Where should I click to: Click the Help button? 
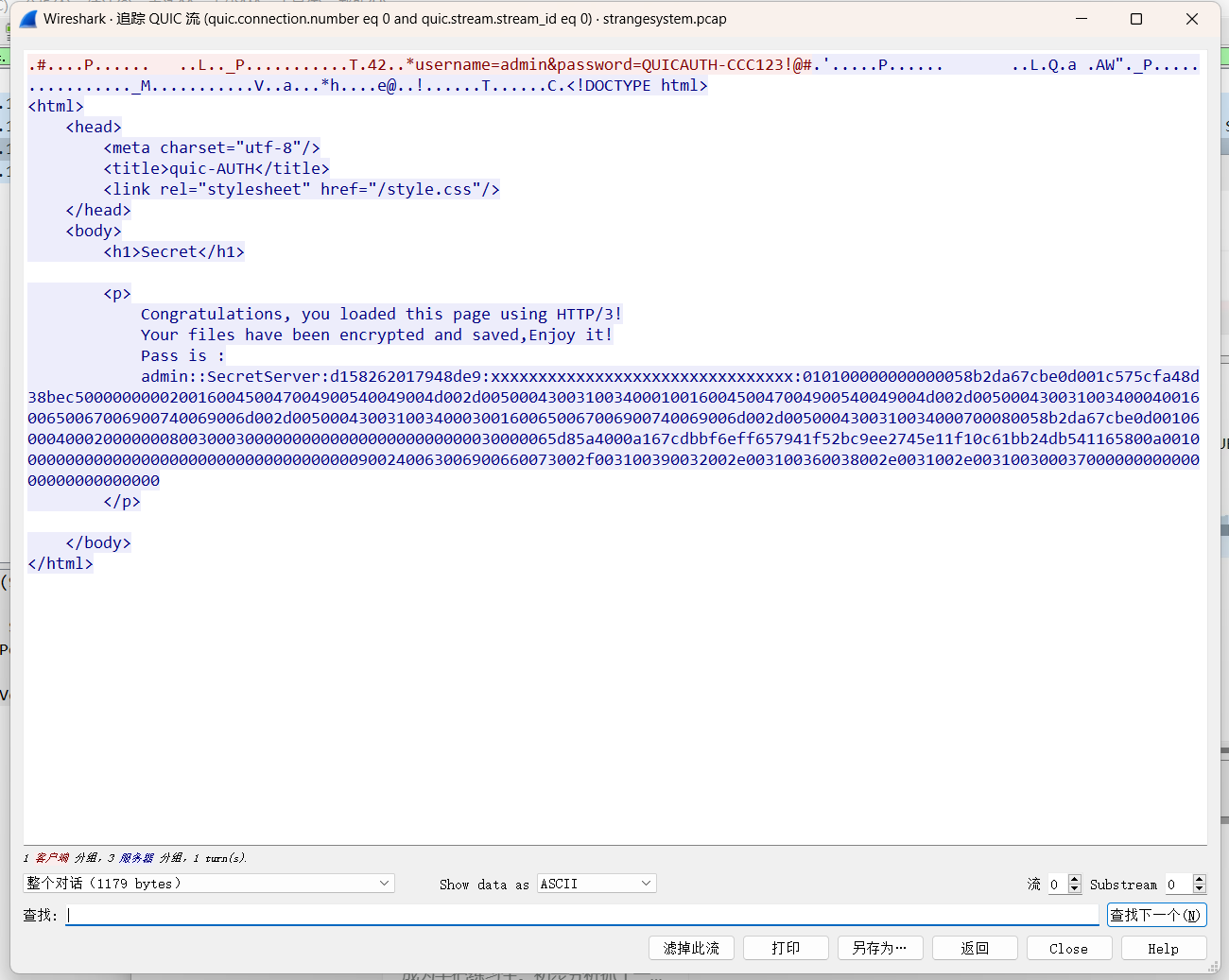[x=1164, y=948]
